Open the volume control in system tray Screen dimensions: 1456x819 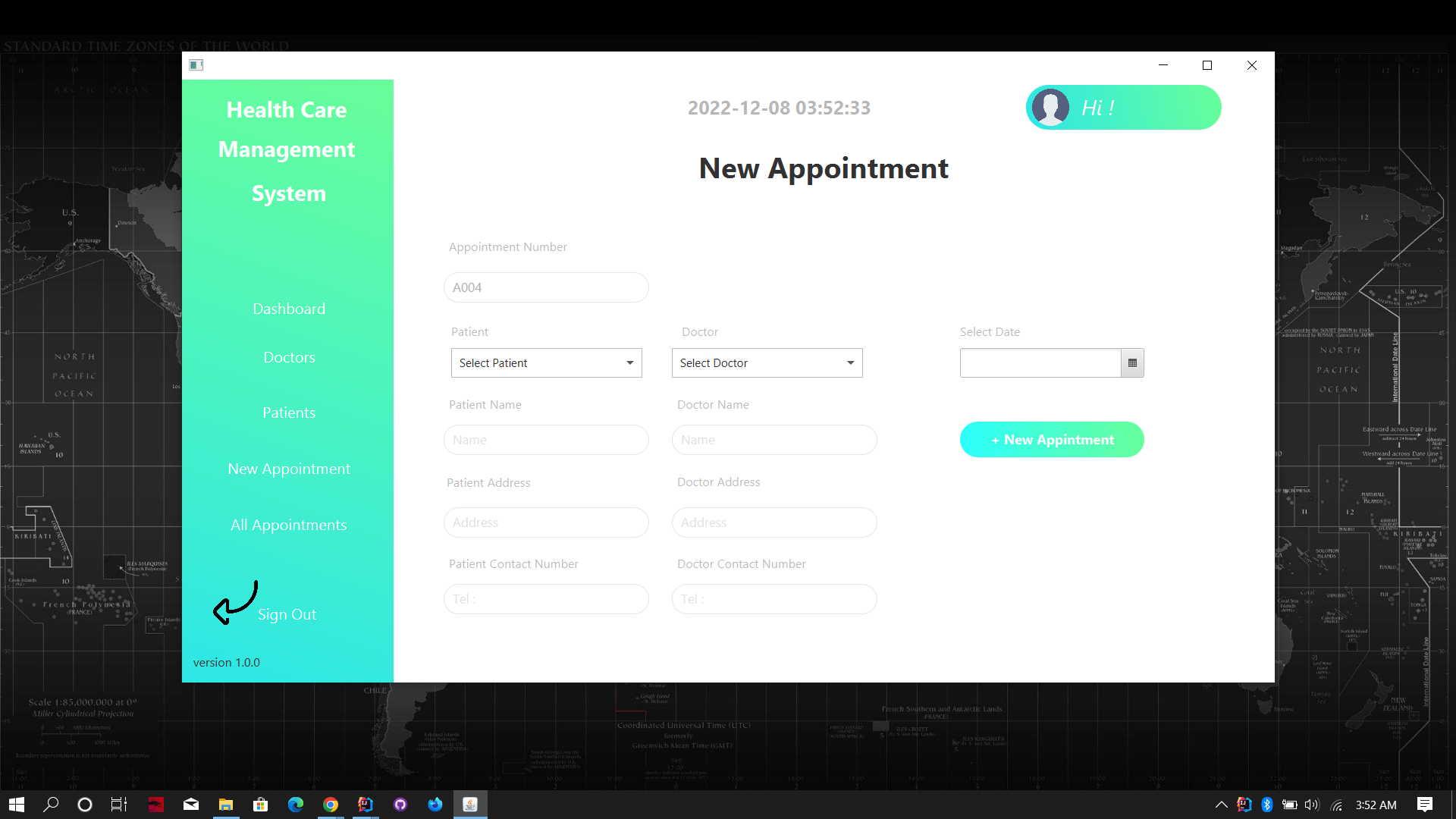(1312, 805)
